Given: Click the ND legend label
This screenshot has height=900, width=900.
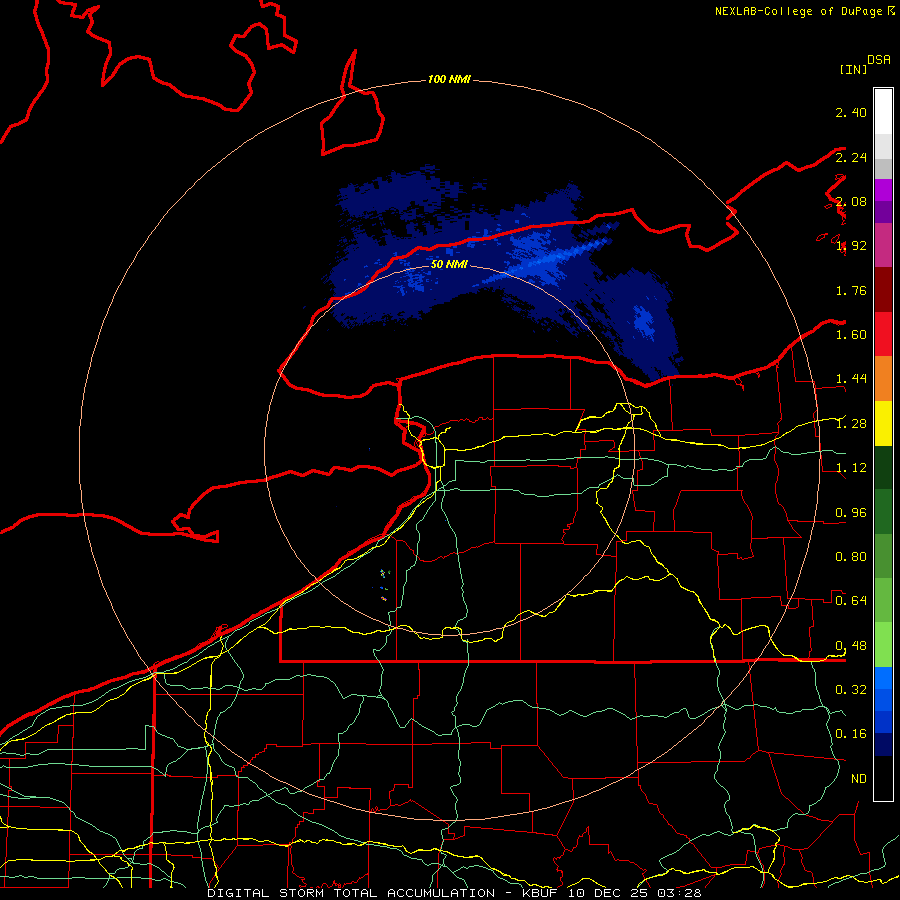Looking at the screenshot, I should tap(859, 779).
